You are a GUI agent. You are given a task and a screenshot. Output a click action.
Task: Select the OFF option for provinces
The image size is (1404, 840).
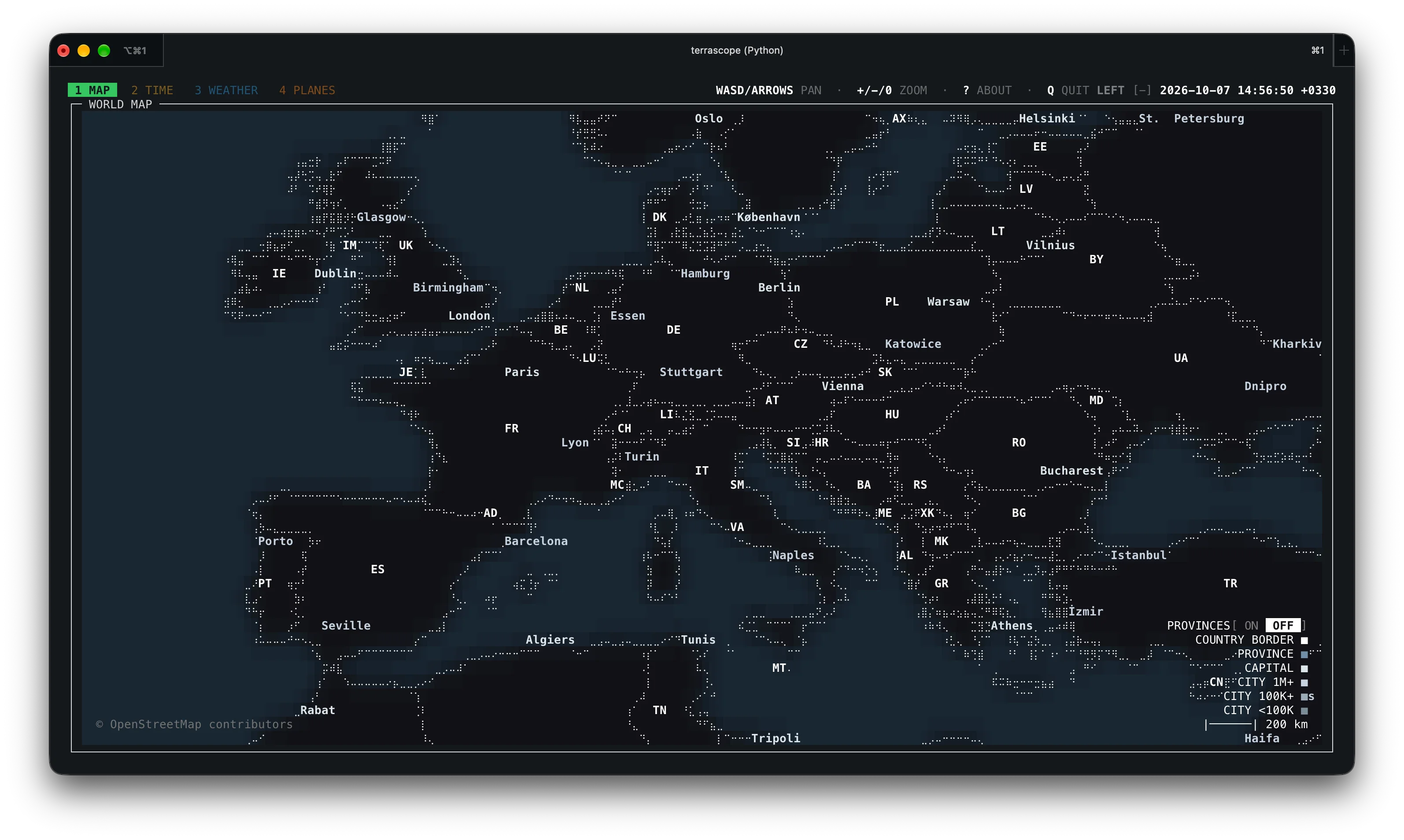point(1283,626)
